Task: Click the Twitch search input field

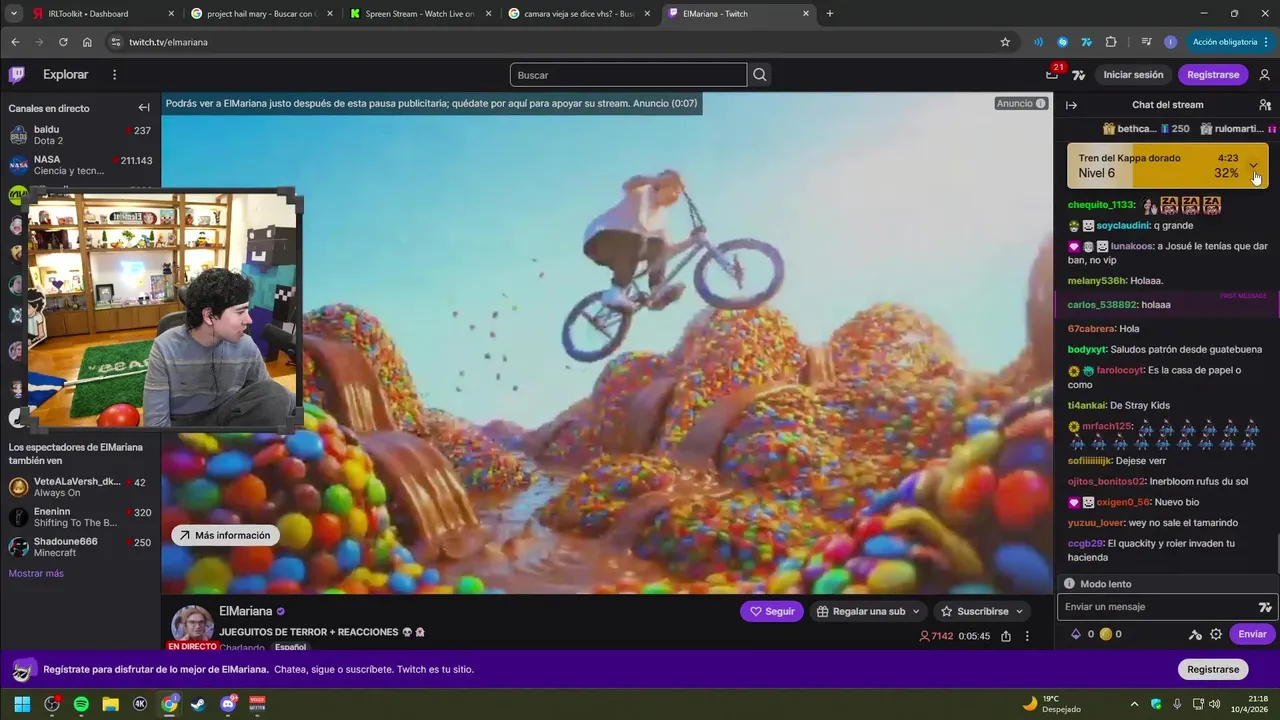Action: (x=628, y=75)
